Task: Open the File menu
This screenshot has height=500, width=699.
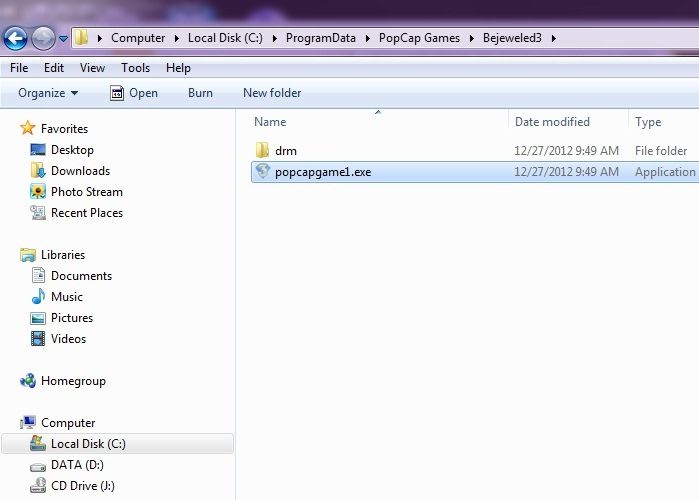Action: coord(19,68)
